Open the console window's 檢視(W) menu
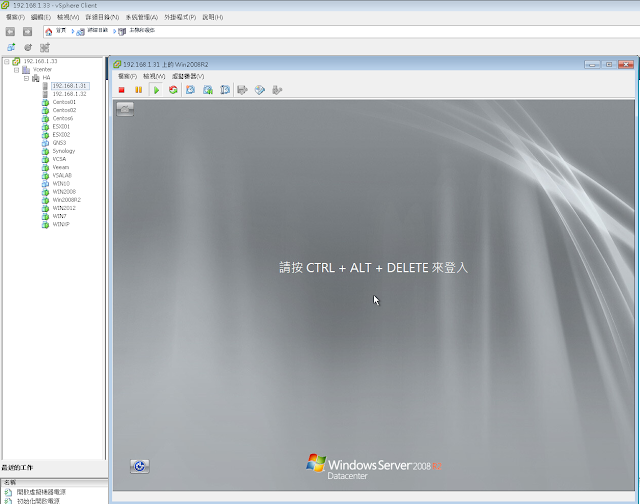This screenshot has width=640, height=504. [154, 76]
